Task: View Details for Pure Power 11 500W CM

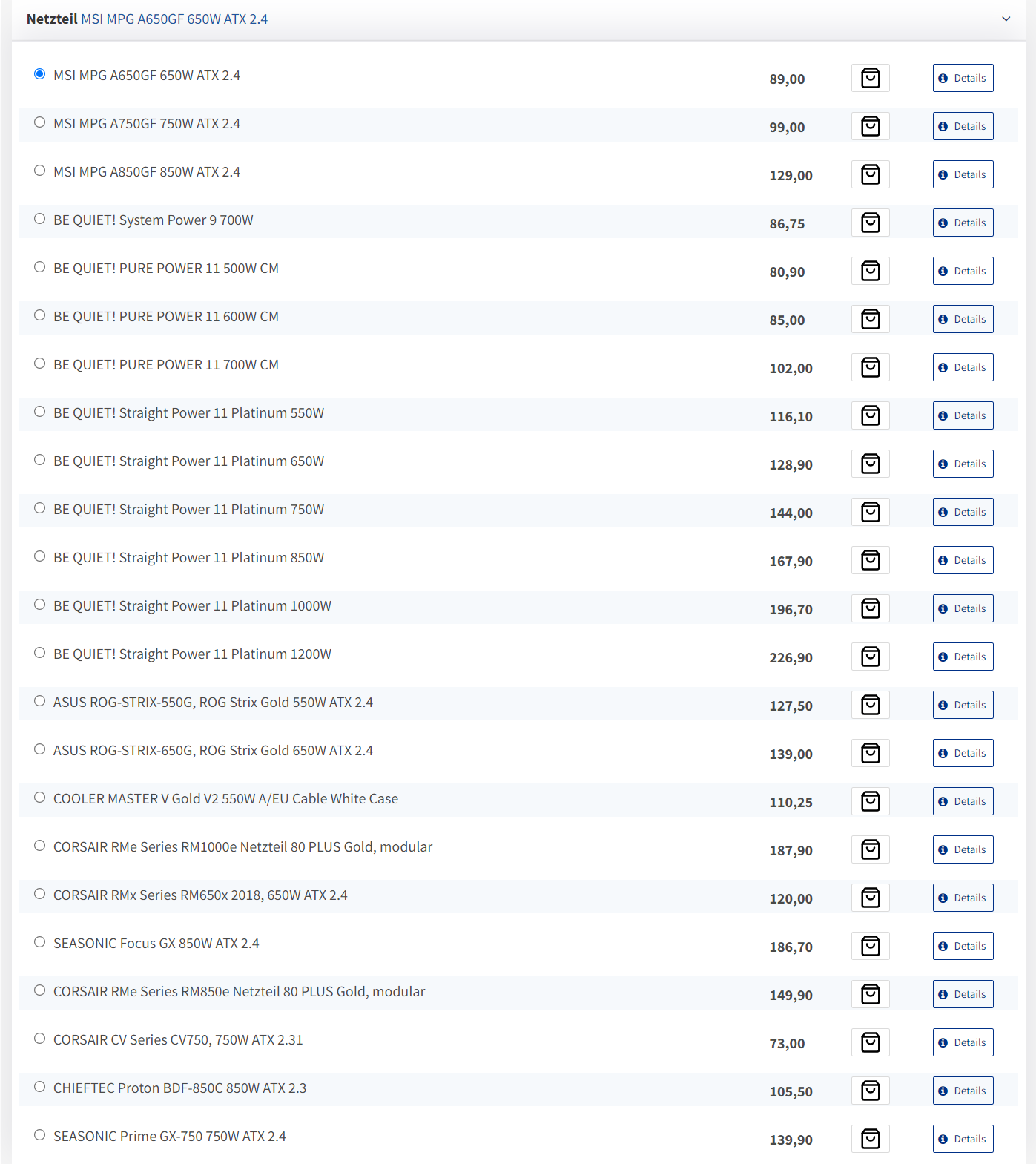Action: 963,271
